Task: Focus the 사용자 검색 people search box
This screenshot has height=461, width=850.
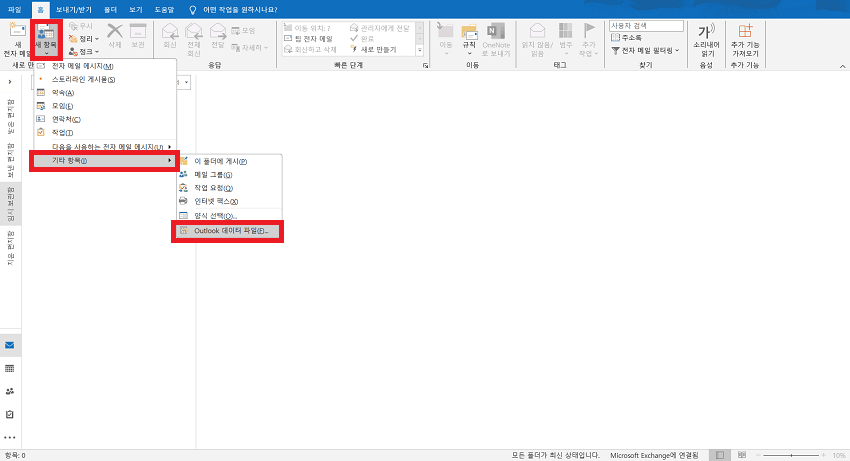Action: point(646,26)
